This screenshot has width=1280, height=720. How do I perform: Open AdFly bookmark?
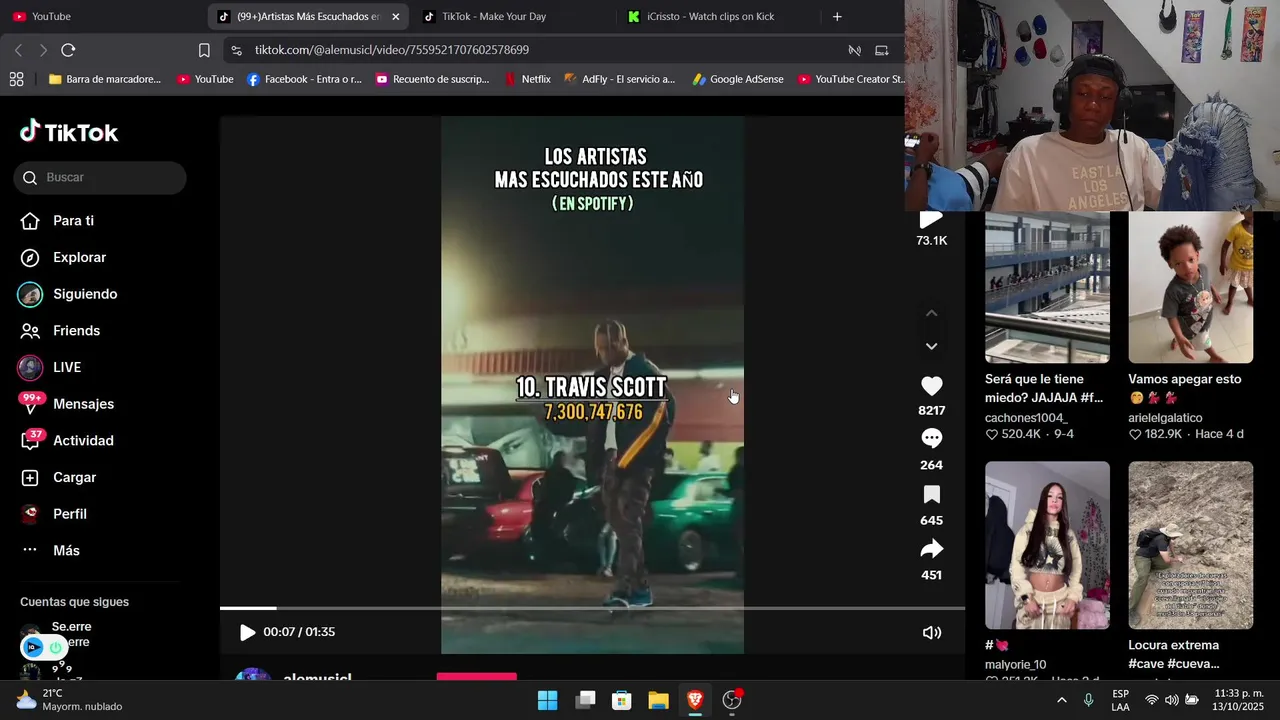coord(620,79)
